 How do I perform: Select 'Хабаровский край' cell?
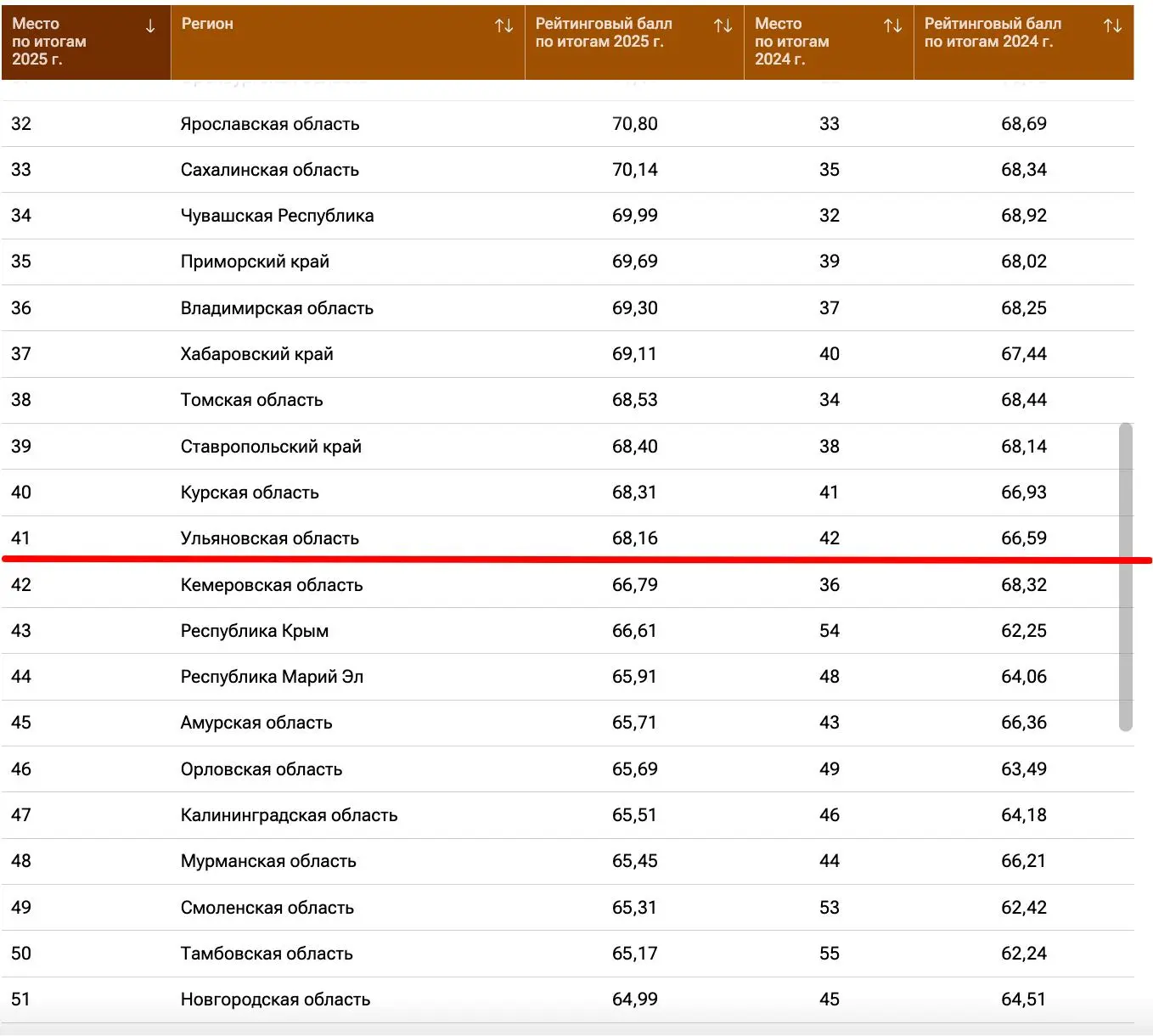pos(257,354)
